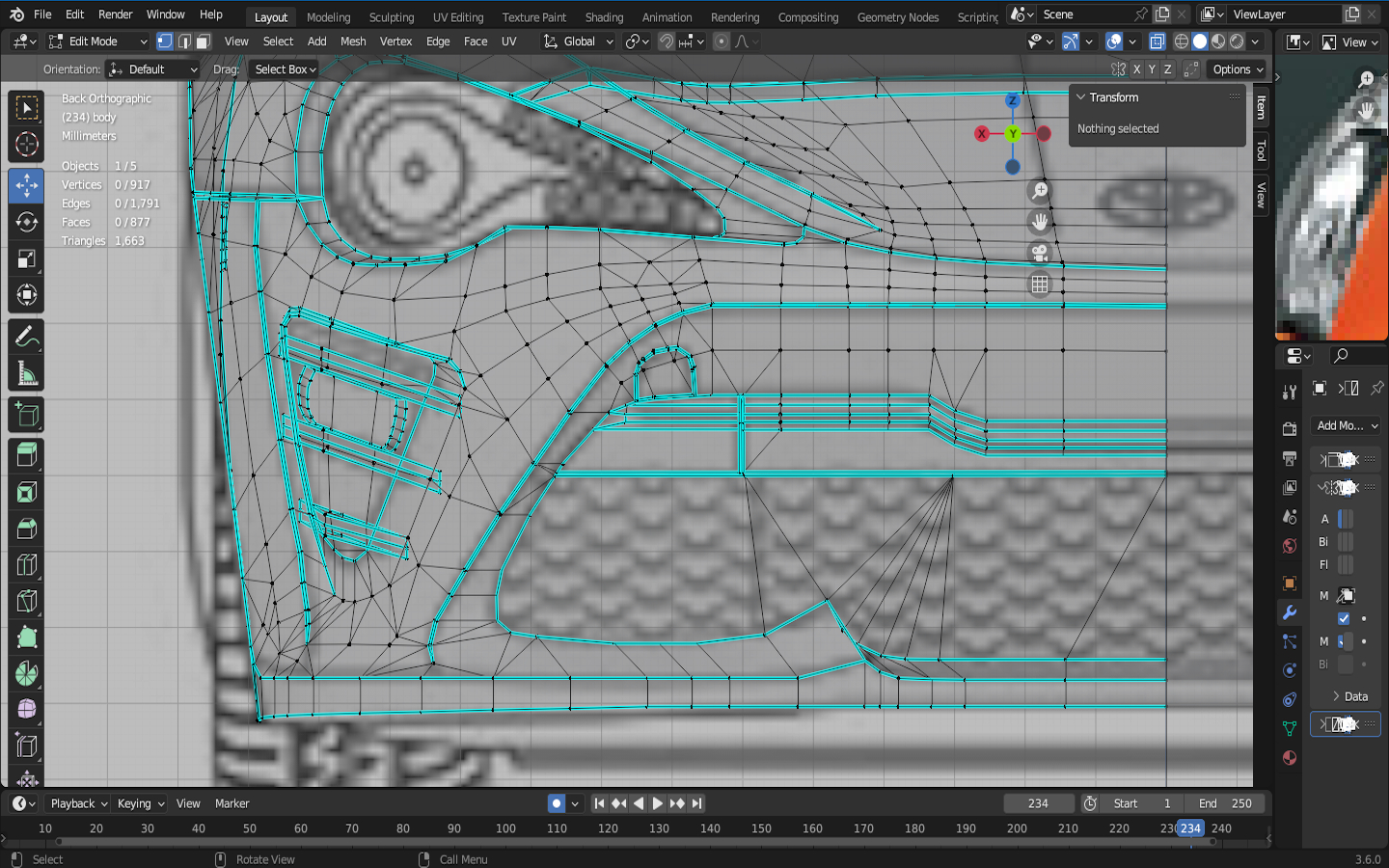The height and width of the screenshot is (868, 1389).
Task: Toggle X axis mirror option
Action: coord(1136,69)
